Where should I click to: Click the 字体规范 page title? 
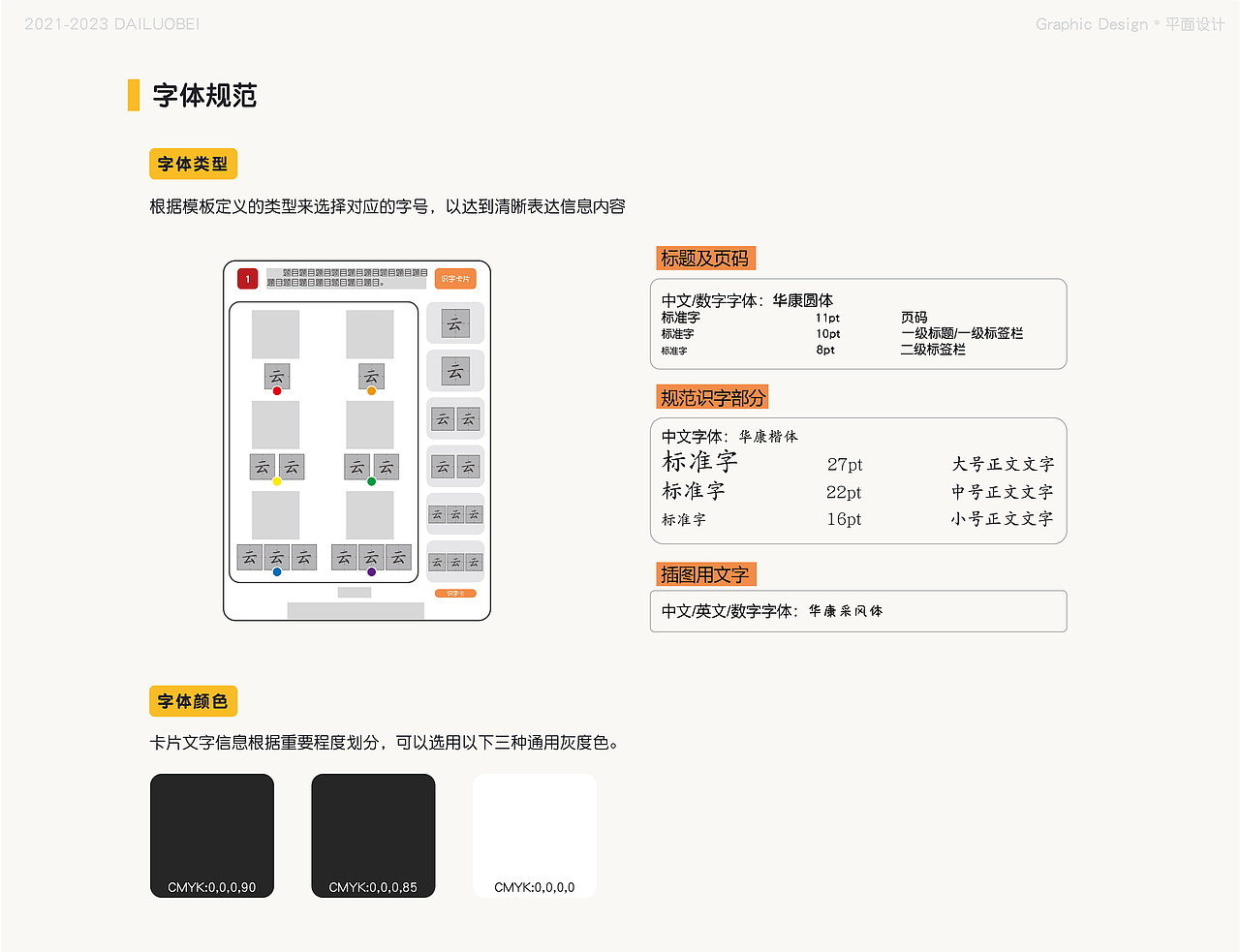coord(204,96)
